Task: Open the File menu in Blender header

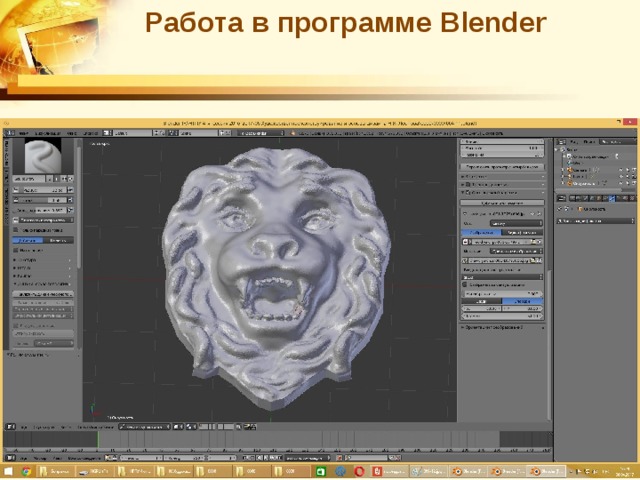Action: [x=24, y=133]
